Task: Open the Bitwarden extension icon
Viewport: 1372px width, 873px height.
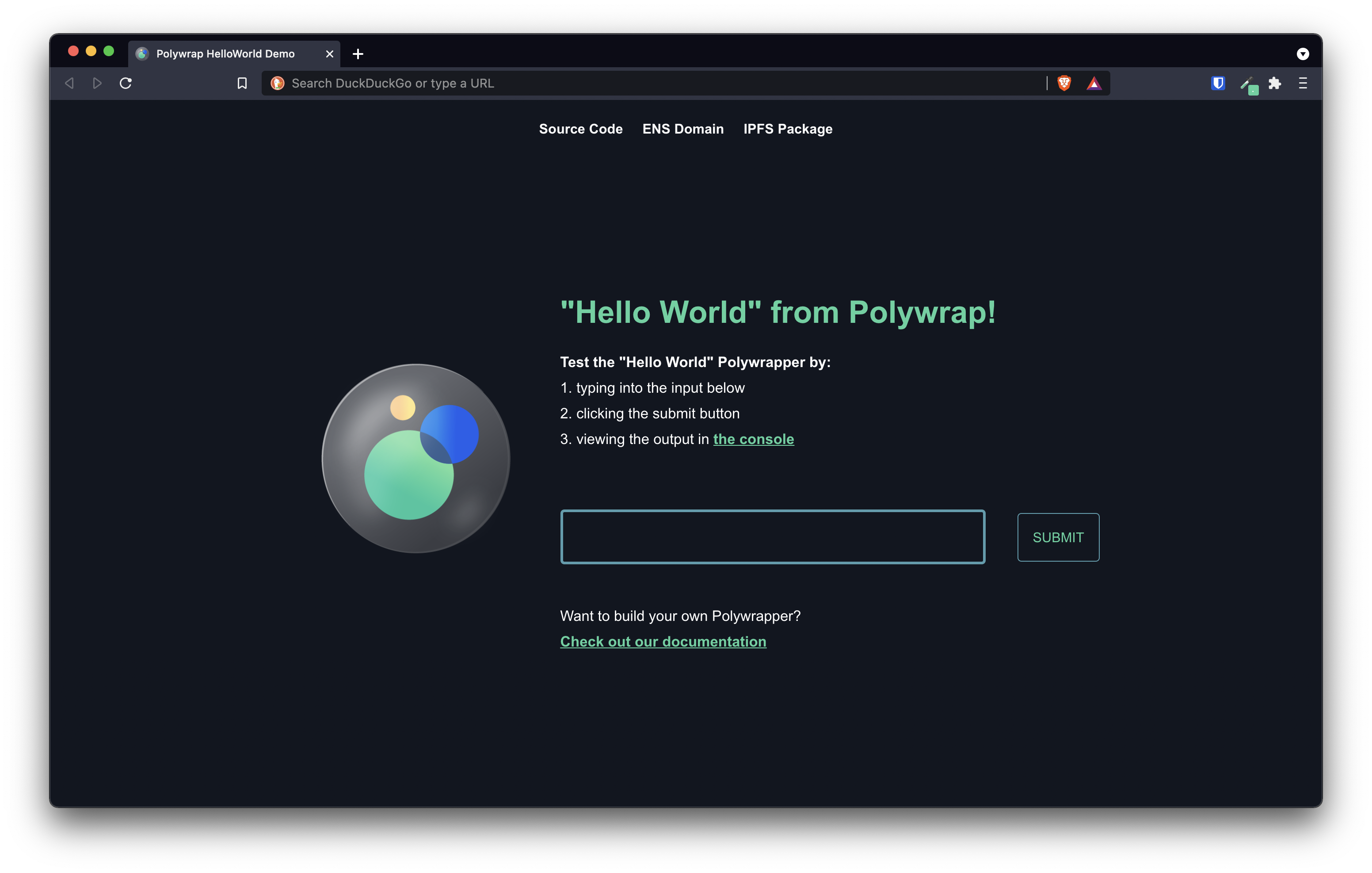Action: pos(1218,83)
